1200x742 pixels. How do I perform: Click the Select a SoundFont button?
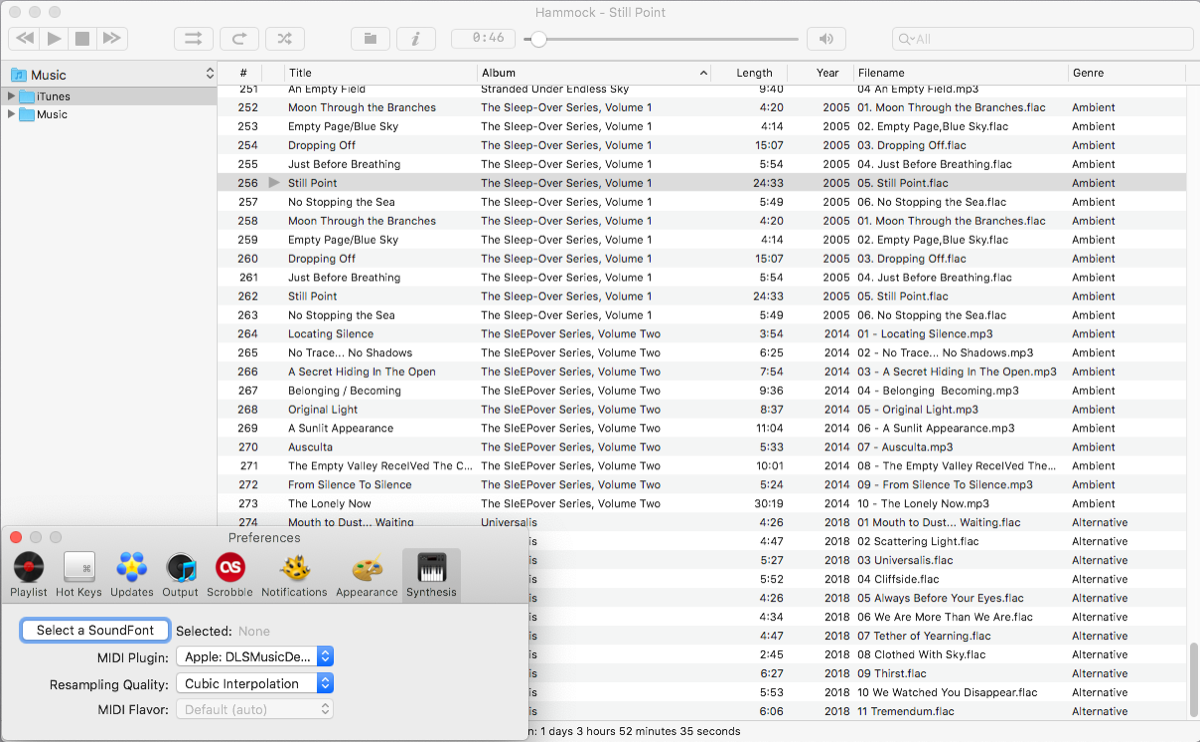pyautogui.click(x=95, y=630)
